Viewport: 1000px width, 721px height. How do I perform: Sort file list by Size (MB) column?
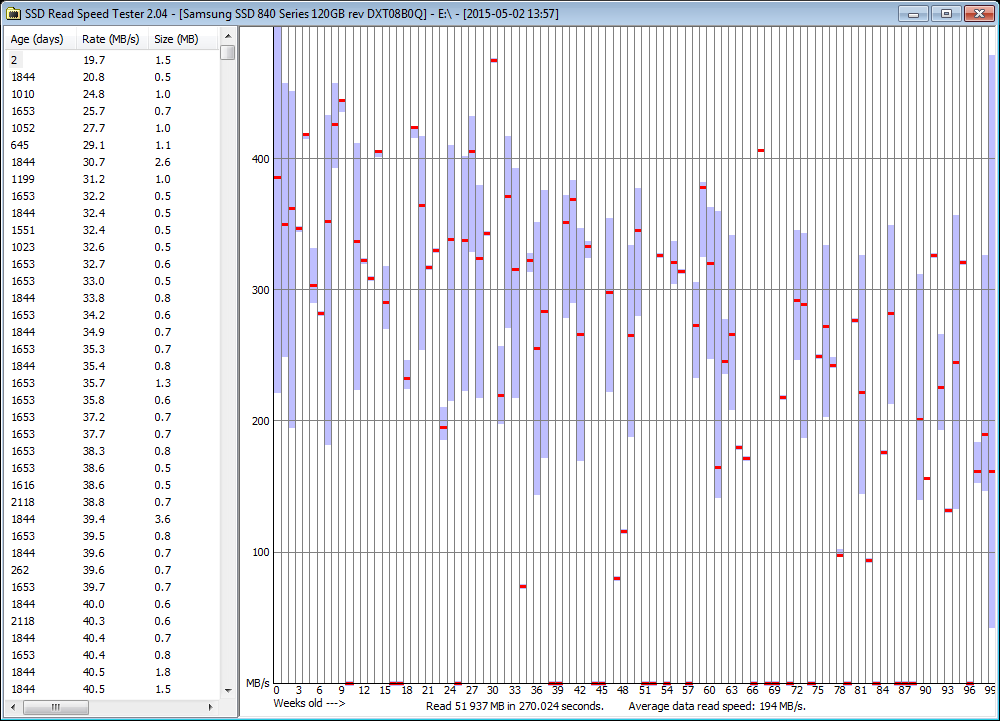(177, 39)
